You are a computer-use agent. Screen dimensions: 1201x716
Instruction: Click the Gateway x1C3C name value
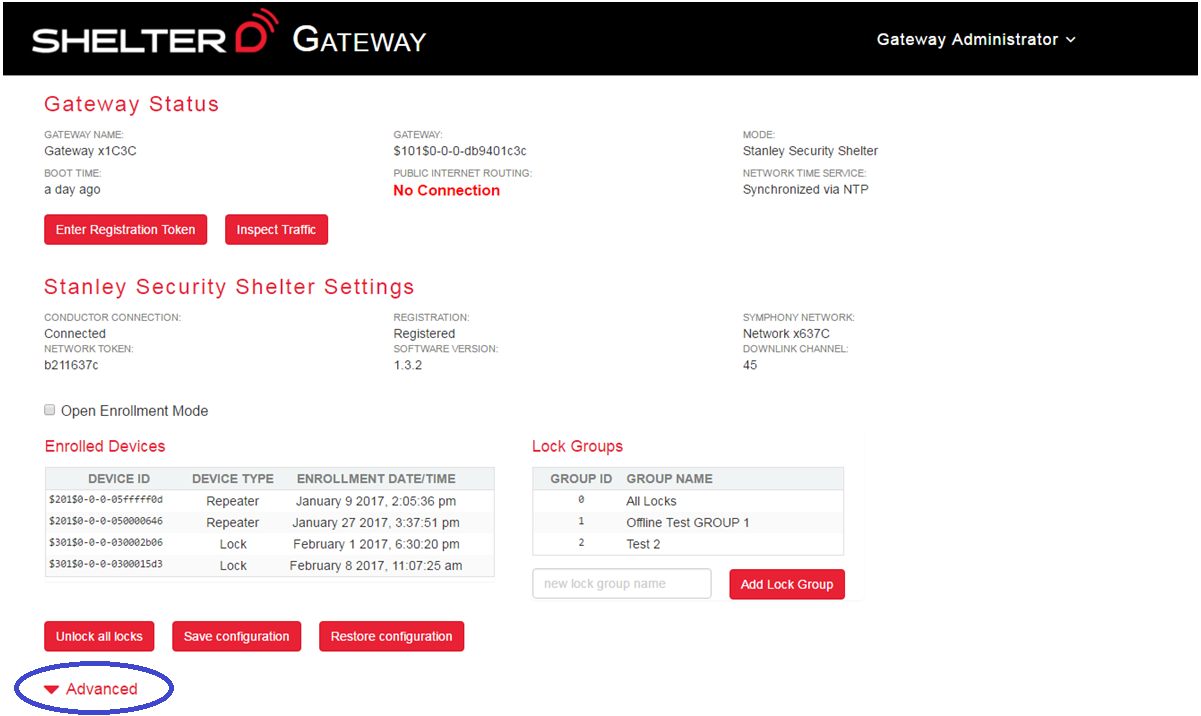(90, 151)
